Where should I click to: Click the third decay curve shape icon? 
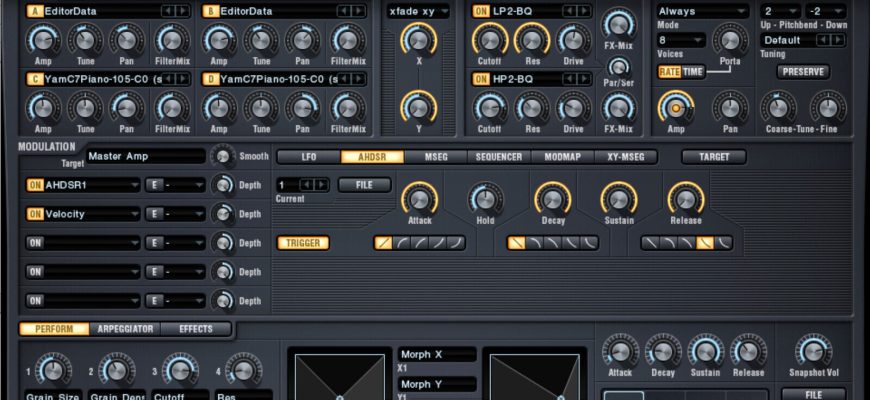coord(553,243)
